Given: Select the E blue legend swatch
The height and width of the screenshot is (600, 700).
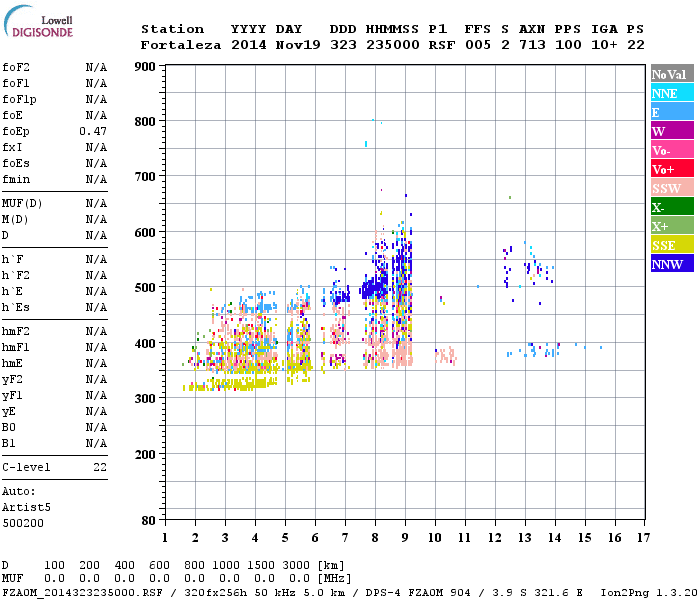Looking at the screenshot, I should pos(672,111).
